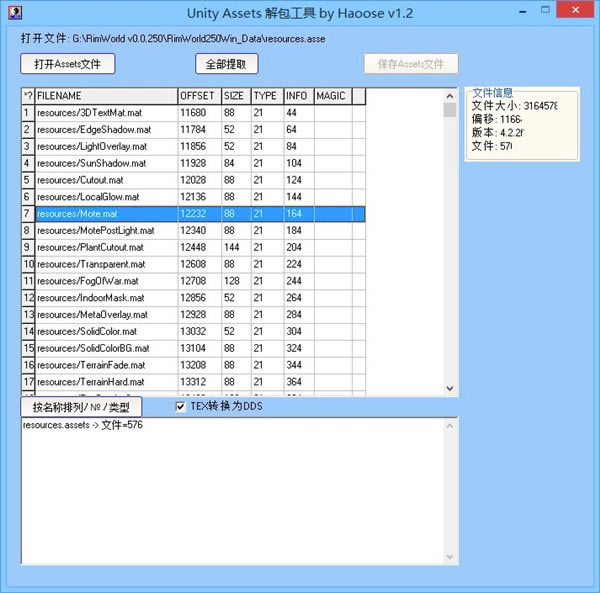Click scroll up arrow of file list

tap(450, 95)
